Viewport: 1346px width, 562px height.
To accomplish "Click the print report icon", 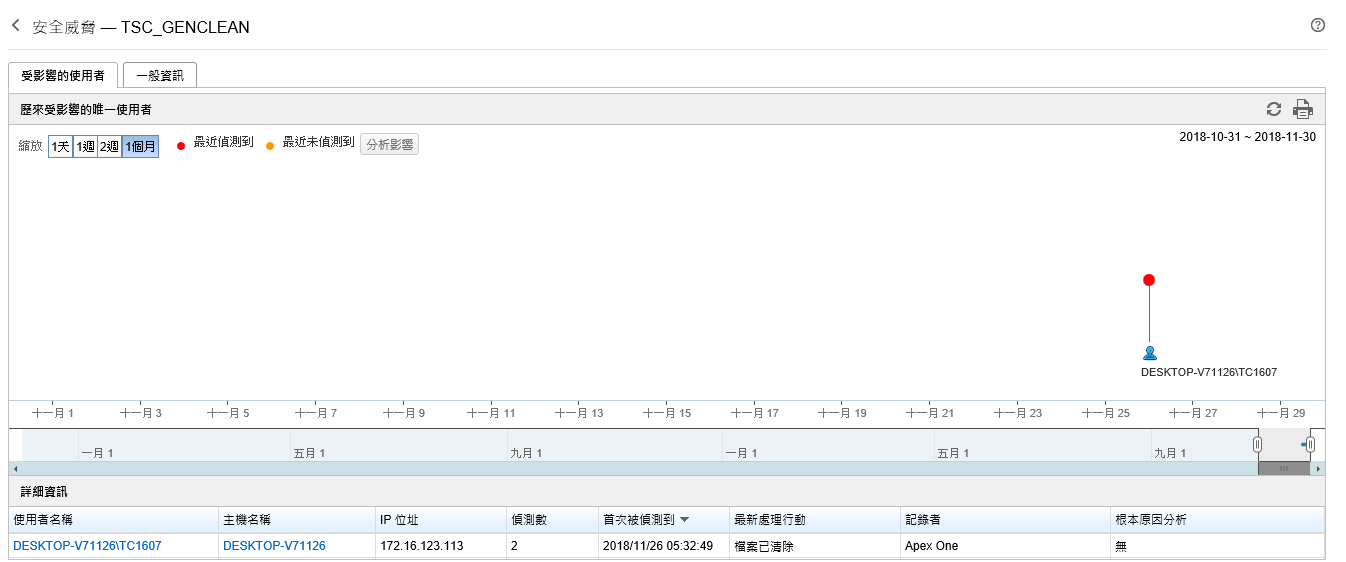I will [1302, 109].
